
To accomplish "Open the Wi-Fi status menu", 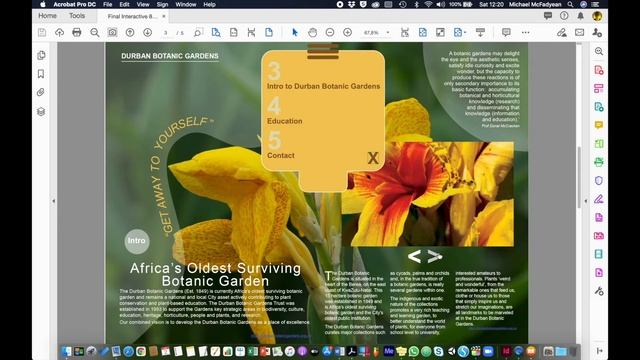I will [428, 4].
